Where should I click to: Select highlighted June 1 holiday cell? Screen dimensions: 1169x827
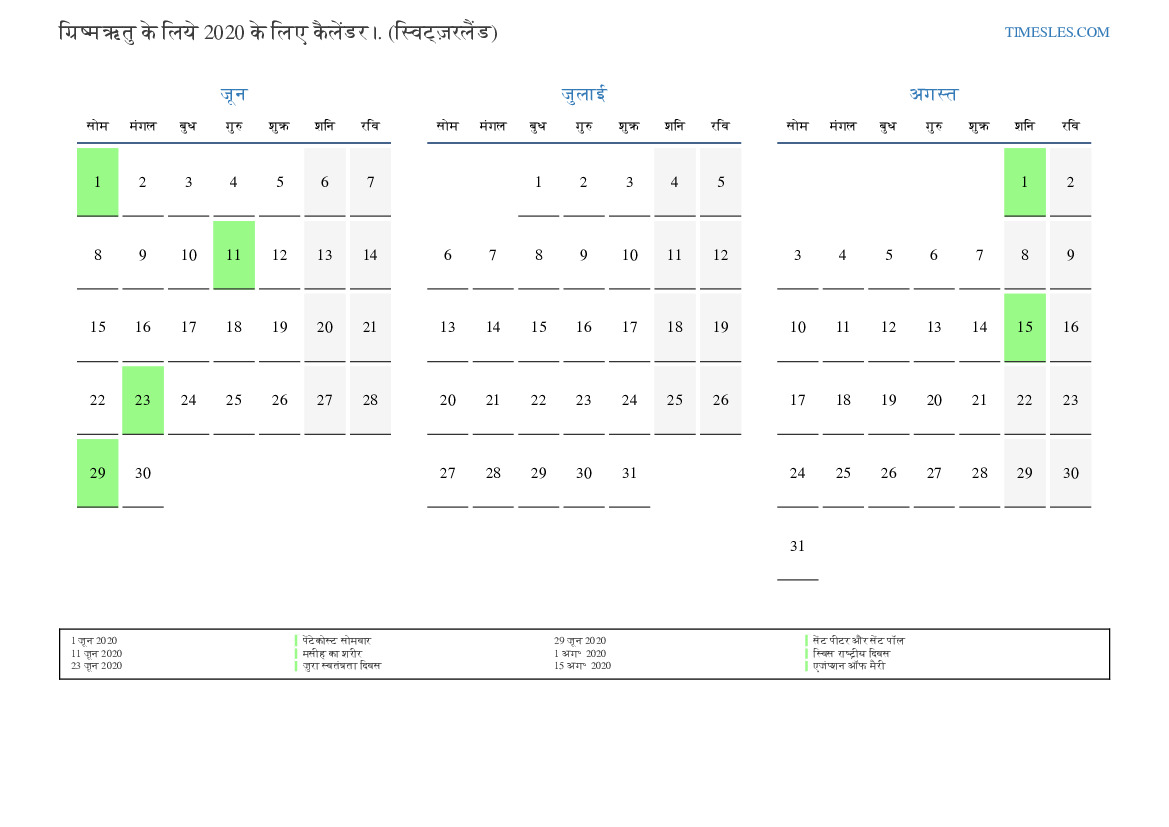pyautogui.click(x=98, y=182)
